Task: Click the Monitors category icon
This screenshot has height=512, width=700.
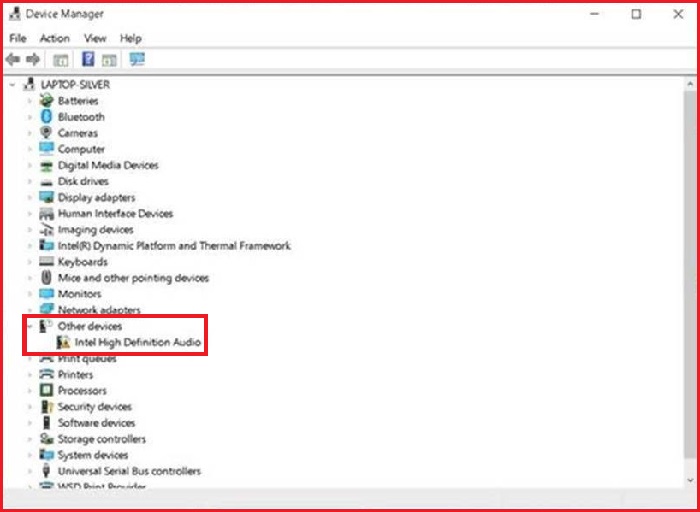Action: [46, 294]
